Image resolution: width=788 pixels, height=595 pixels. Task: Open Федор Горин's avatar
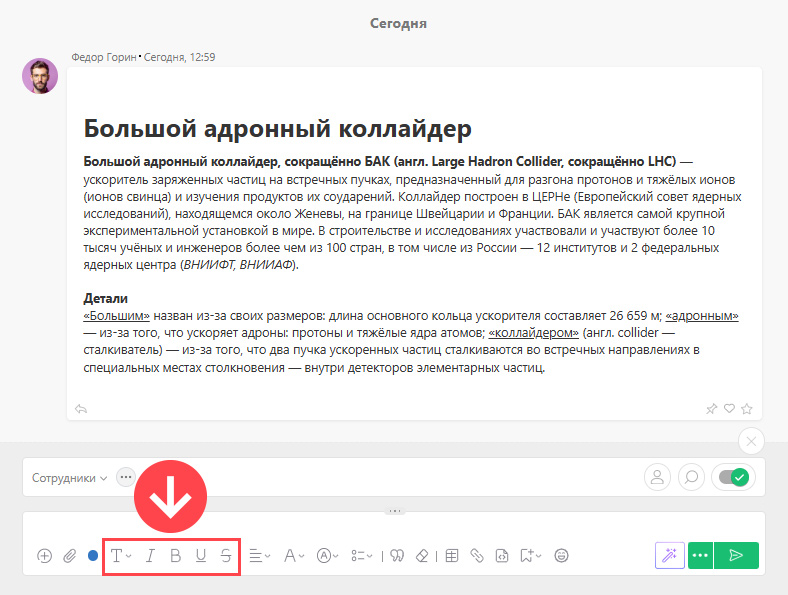tap(40, 76)
